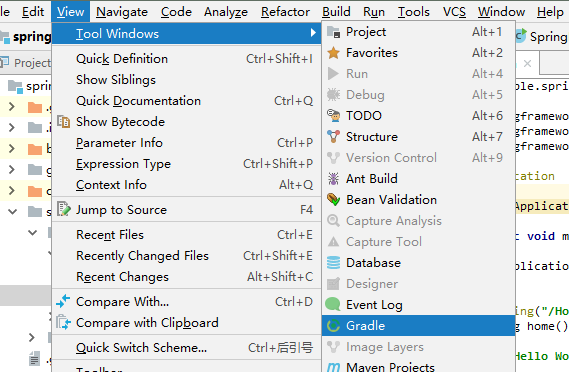
Task: Click the Bean Validation icon
Action: pos(333,200)
